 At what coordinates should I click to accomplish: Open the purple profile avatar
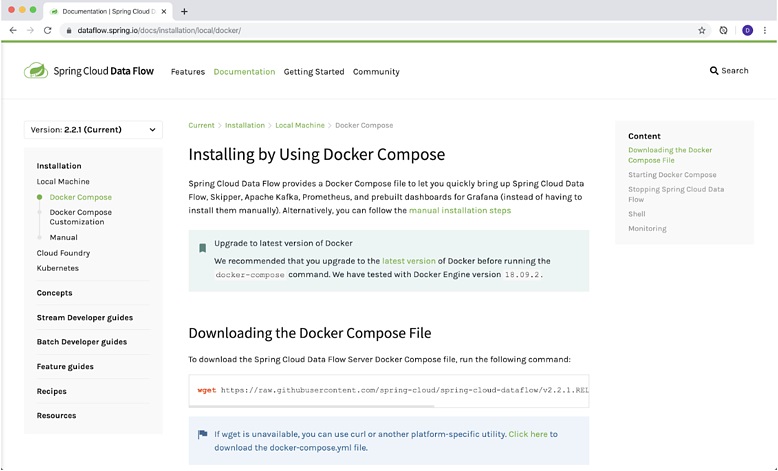pos(747,30)
